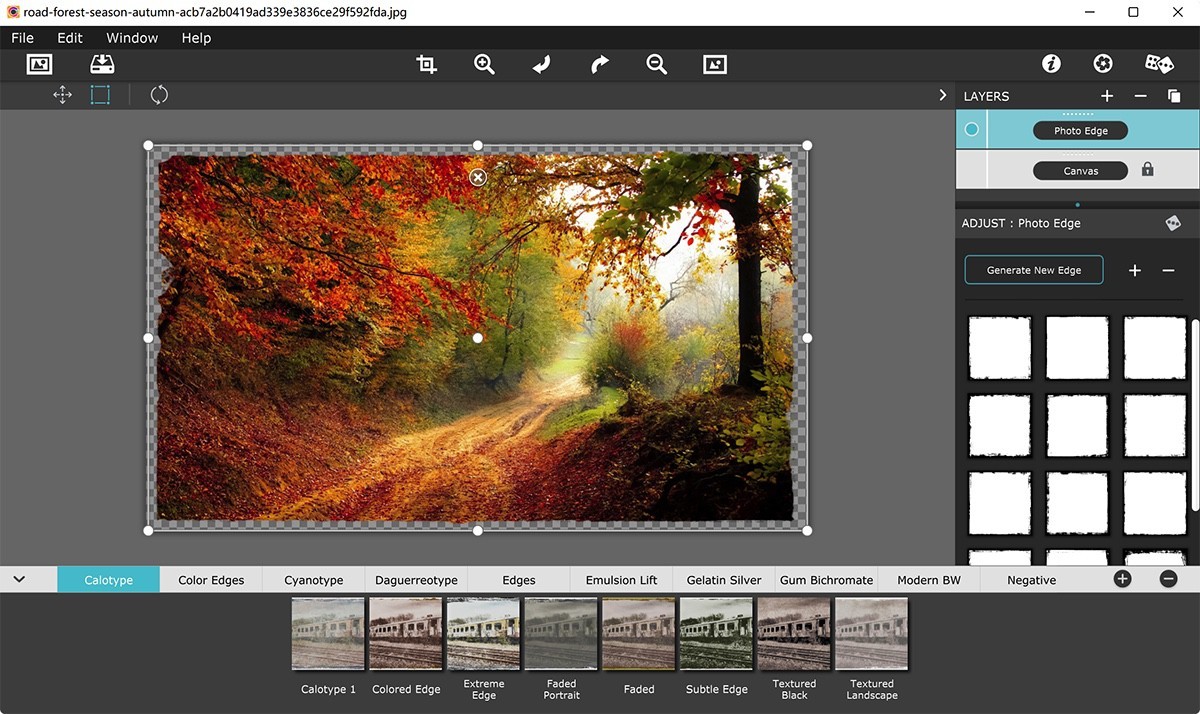Unlock the Canvas layer via the padlock
The width and height of the screenshot is (1200, 714).
[1146, 170]
